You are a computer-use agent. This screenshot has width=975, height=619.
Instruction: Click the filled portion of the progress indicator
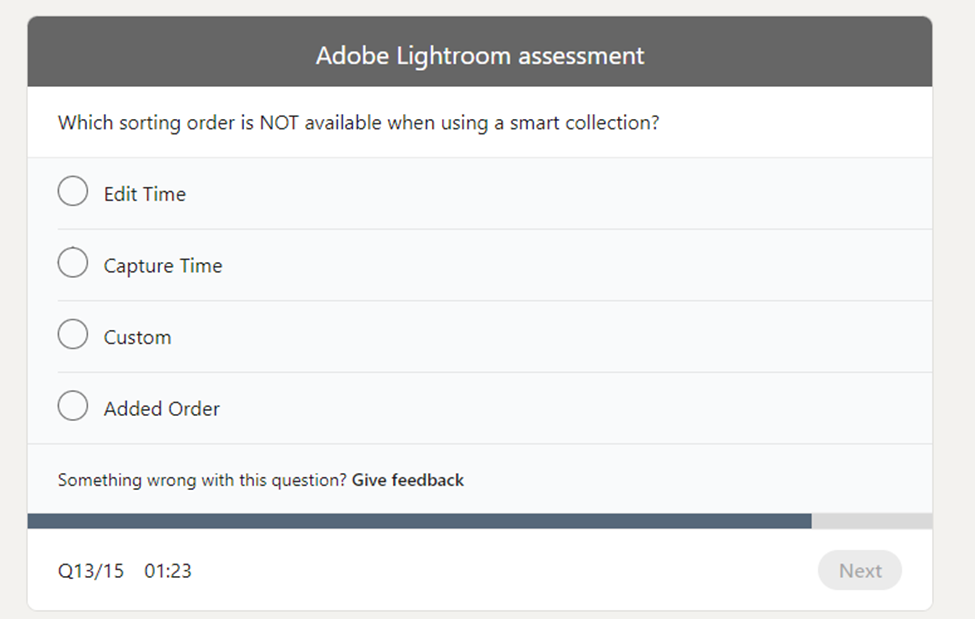pos(420,519)
